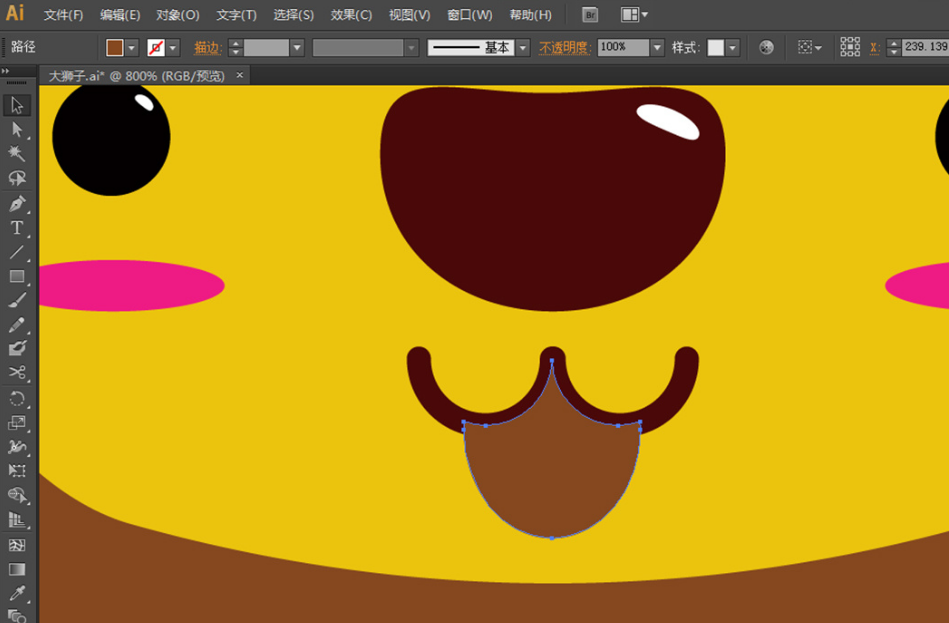The image size is (949, 623).
Task: Select the Scissors tool
Action: tap(17, 373)
